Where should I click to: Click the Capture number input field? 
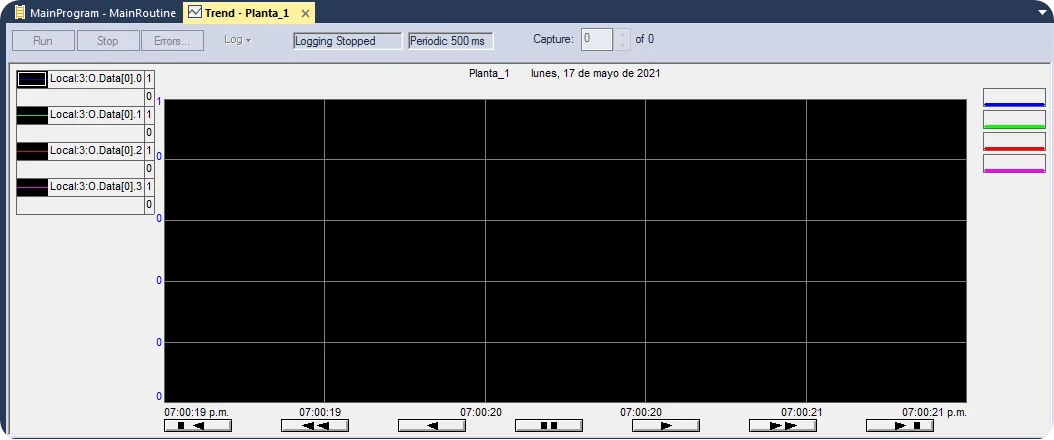pos(597,40)
